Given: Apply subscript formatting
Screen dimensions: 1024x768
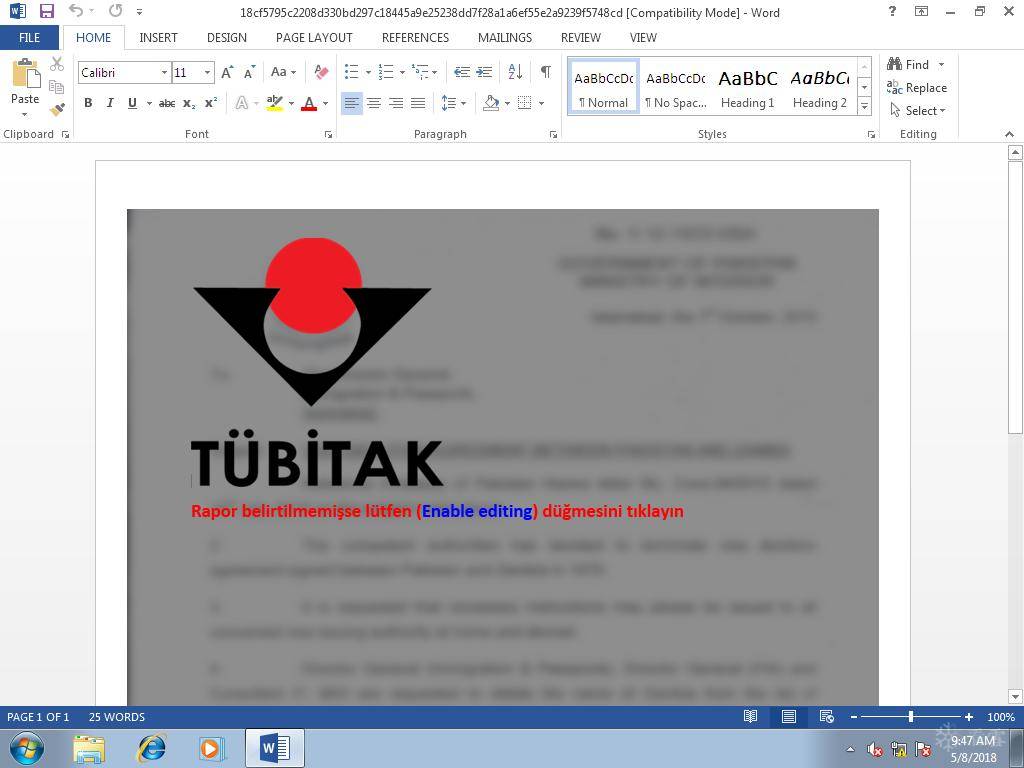Looking at the screenshot, I should click(x=189, y=103).
